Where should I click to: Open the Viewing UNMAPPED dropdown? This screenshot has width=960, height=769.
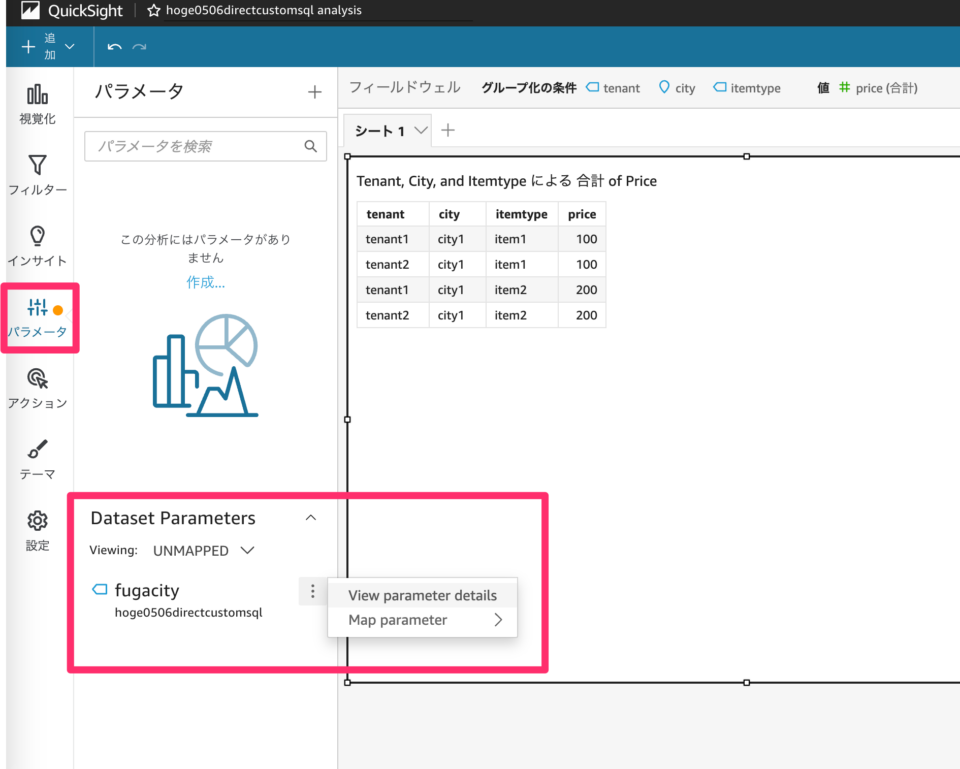pos(196,550)
